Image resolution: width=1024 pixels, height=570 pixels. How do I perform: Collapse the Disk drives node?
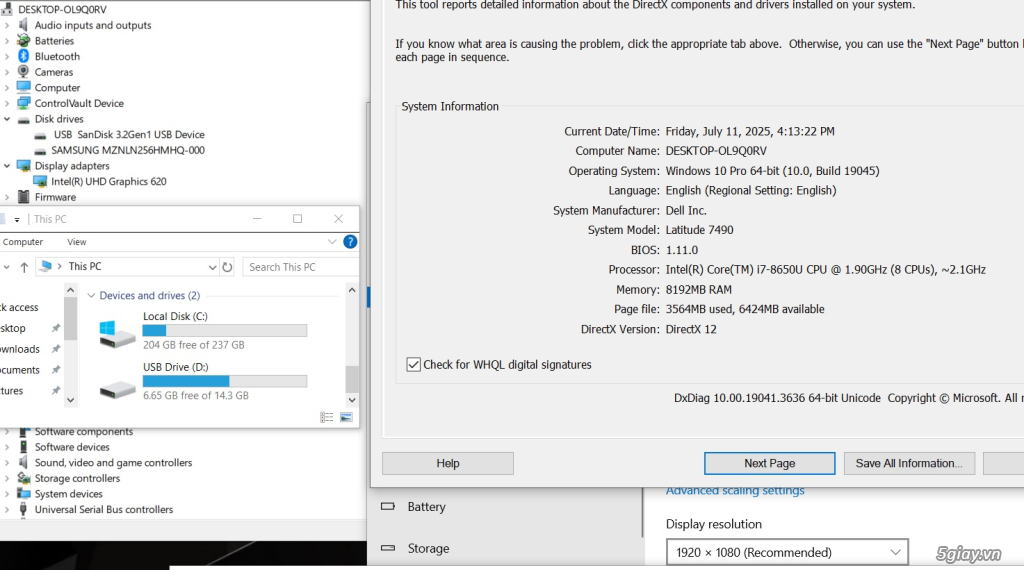coord(7,119)
